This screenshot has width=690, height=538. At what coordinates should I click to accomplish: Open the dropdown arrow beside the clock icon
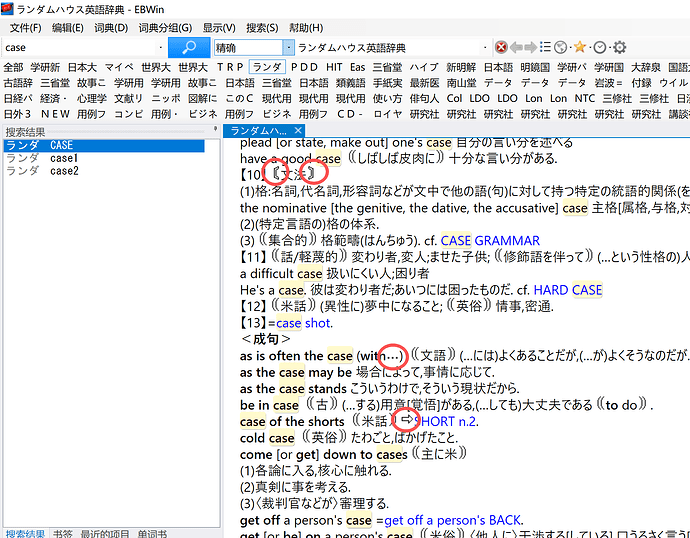[609, 48]
